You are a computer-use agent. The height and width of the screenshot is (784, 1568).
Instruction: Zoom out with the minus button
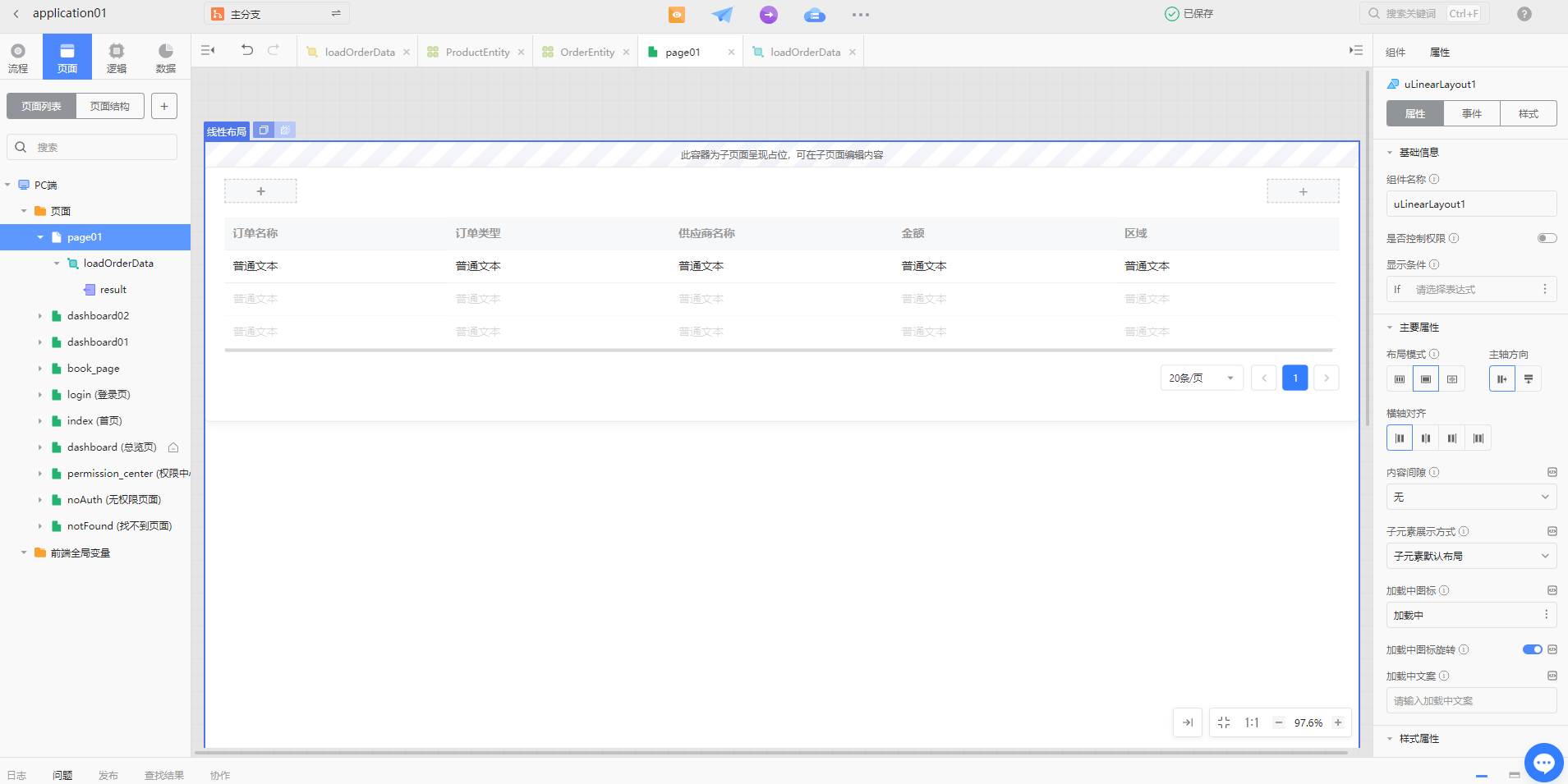[x=1279, y=722]
